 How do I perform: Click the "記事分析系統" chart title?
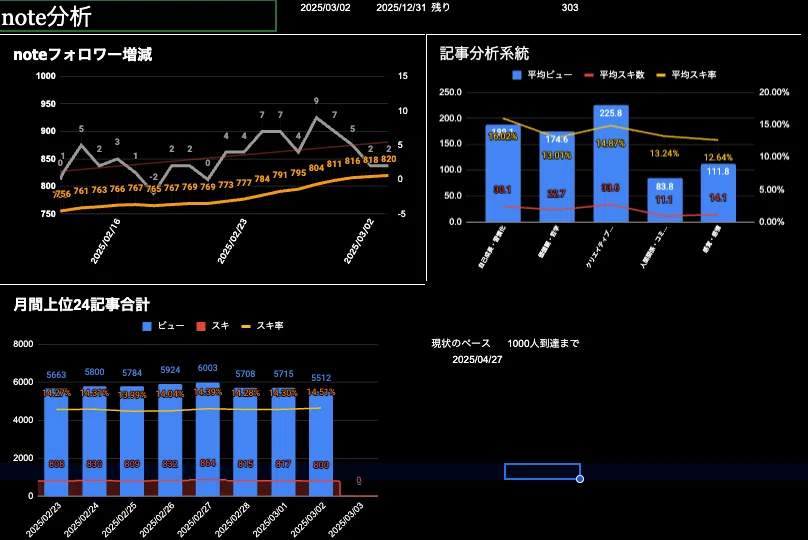click(x=484, y=54)
